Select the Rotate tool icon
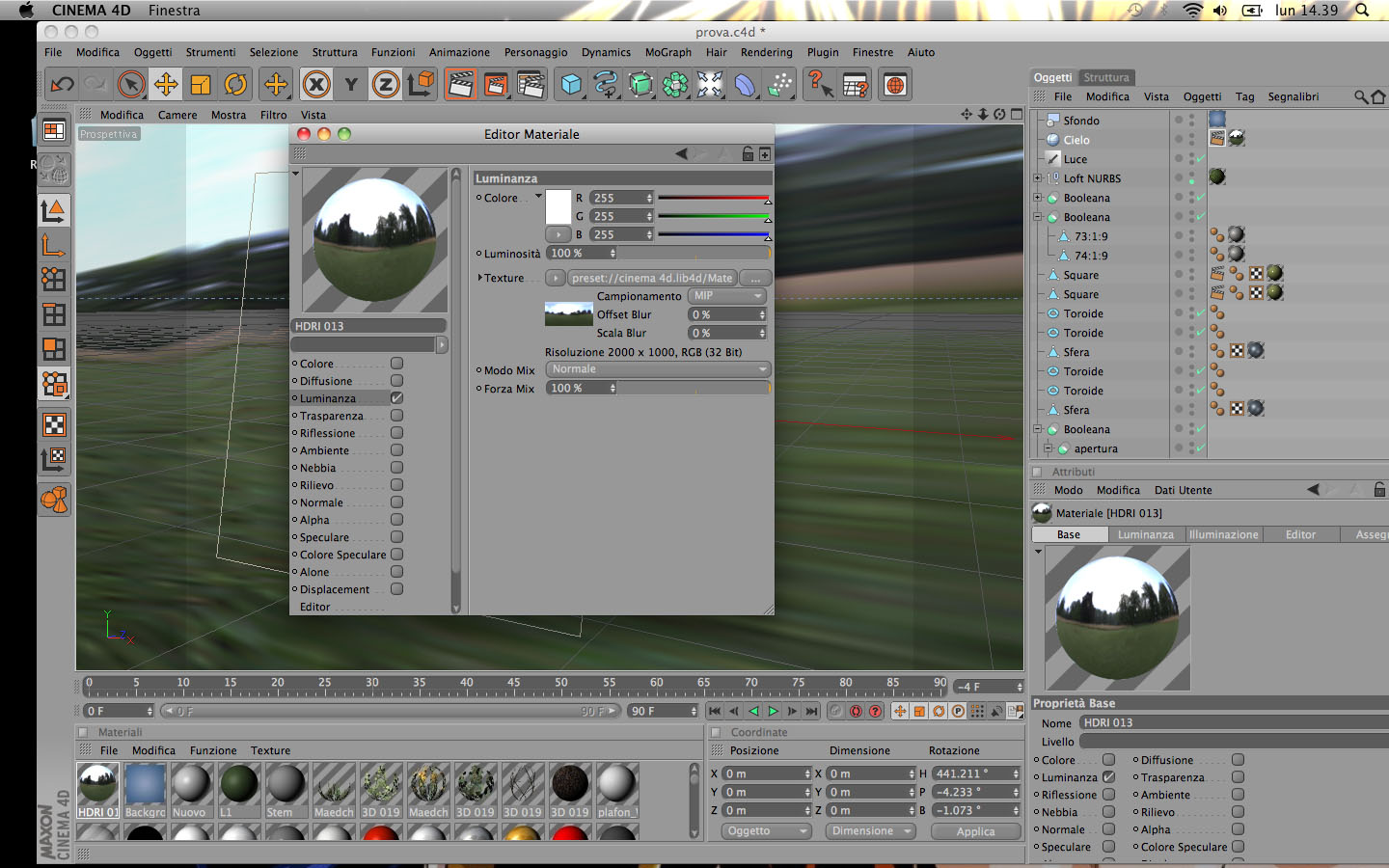The width and height of the screenshot is (1389, 868). point(235,85)
